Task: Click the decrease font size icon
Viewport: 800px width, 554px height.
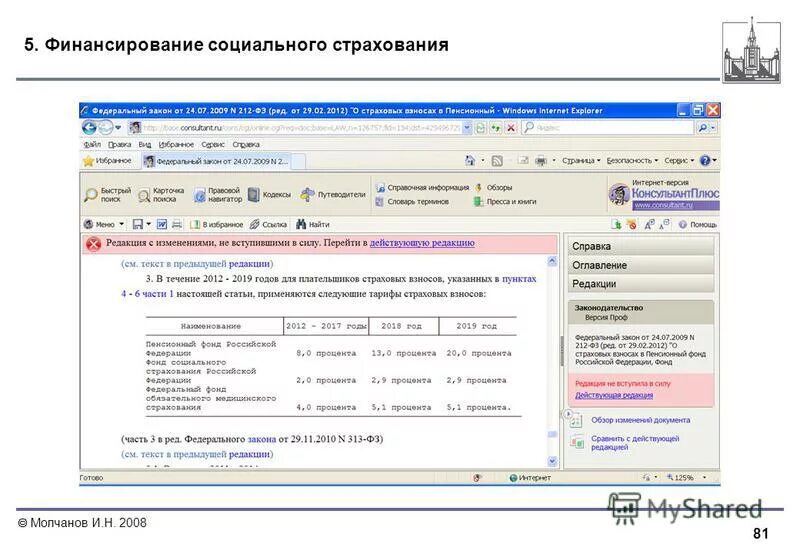Action: tap(665, 224)
